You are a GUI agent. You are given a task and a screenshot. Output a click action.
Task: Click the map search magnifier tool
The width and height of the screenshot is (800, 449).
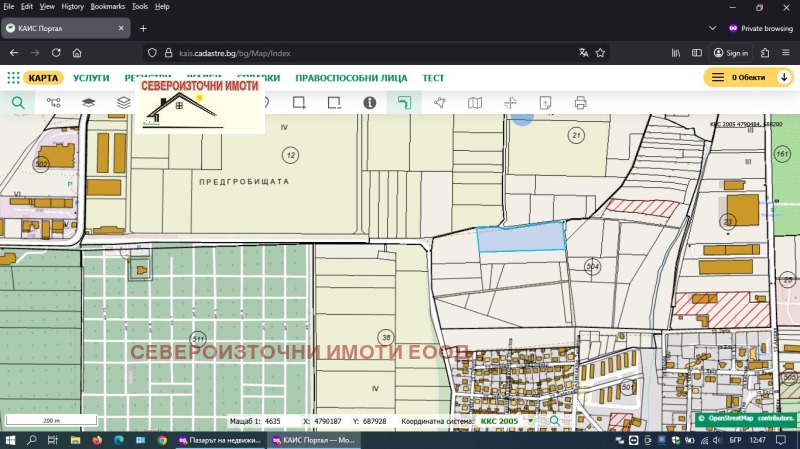click(18, 102)
